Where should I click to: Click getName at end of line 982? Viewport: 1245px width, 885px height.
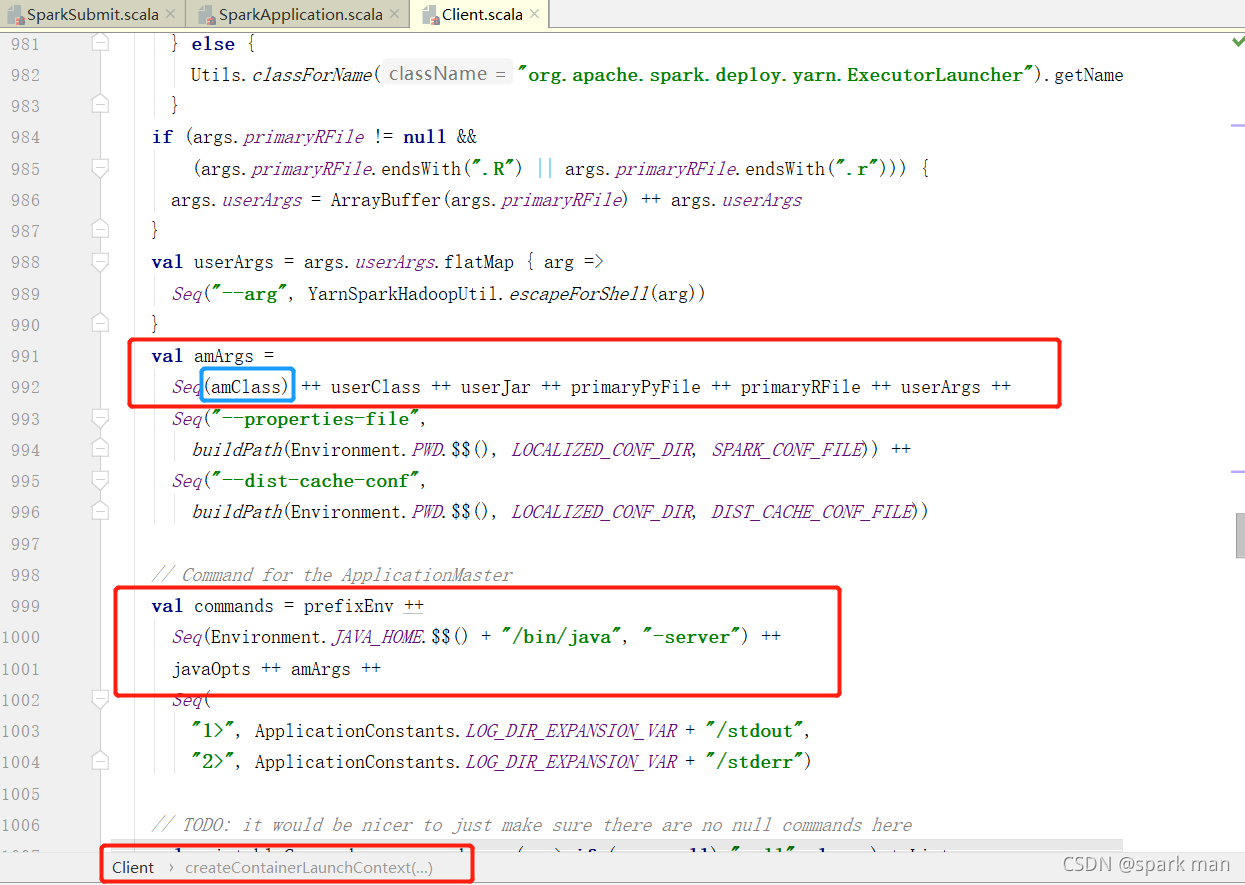coord(1089,75)
